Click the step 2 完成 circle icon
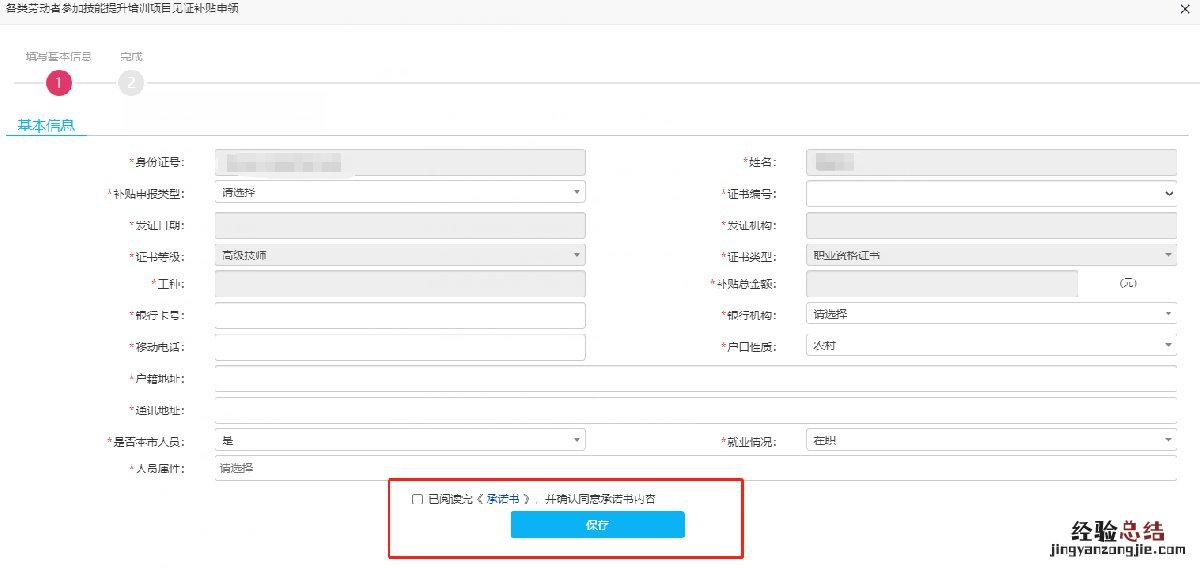The image size is (1200, 568). coord(131,83)
